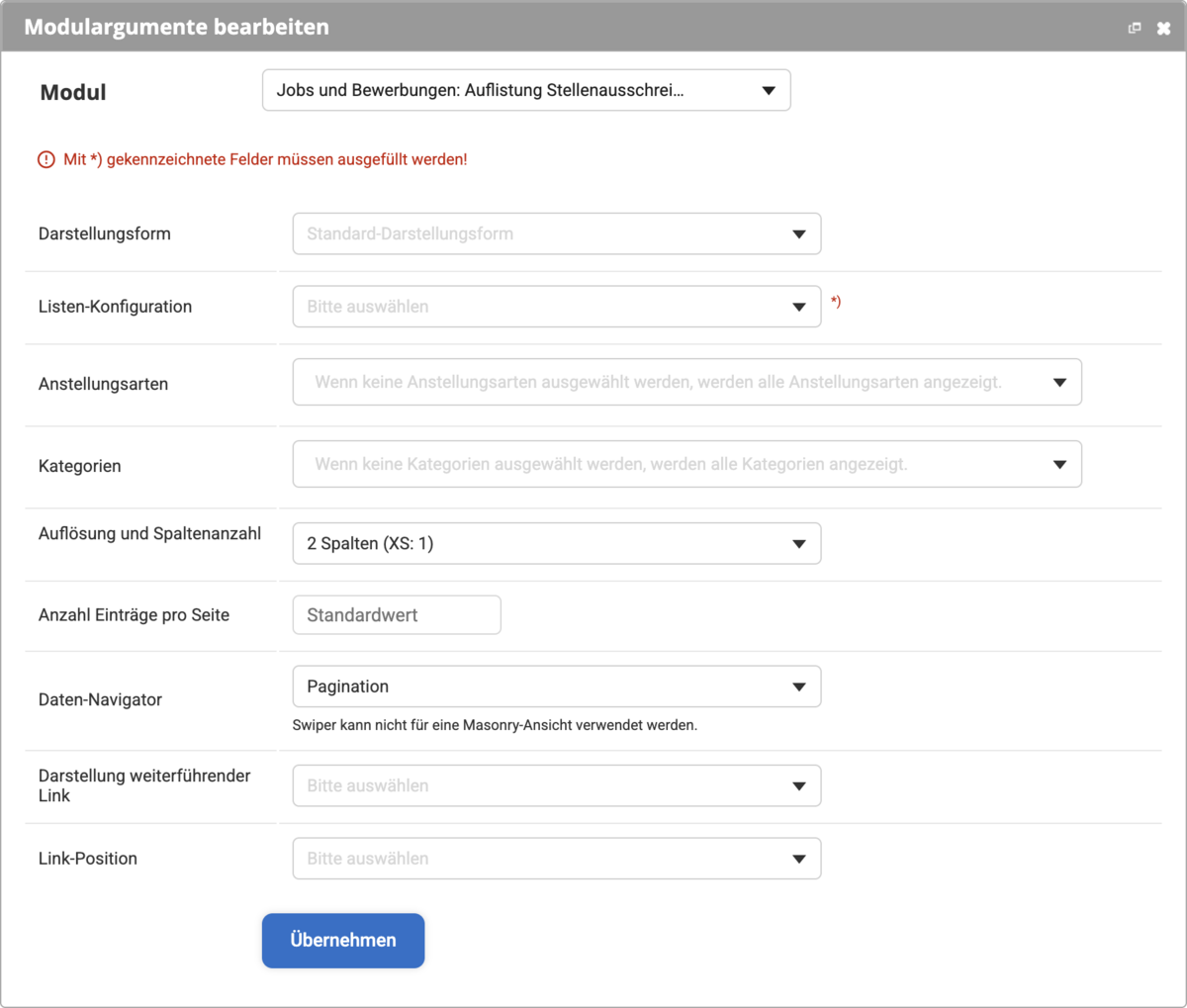This screenshot has height=1008, width=1187.
Task: Click the 'Mit *) gekennzeichnete Felder' notice
Action: (x=265, y=159)
